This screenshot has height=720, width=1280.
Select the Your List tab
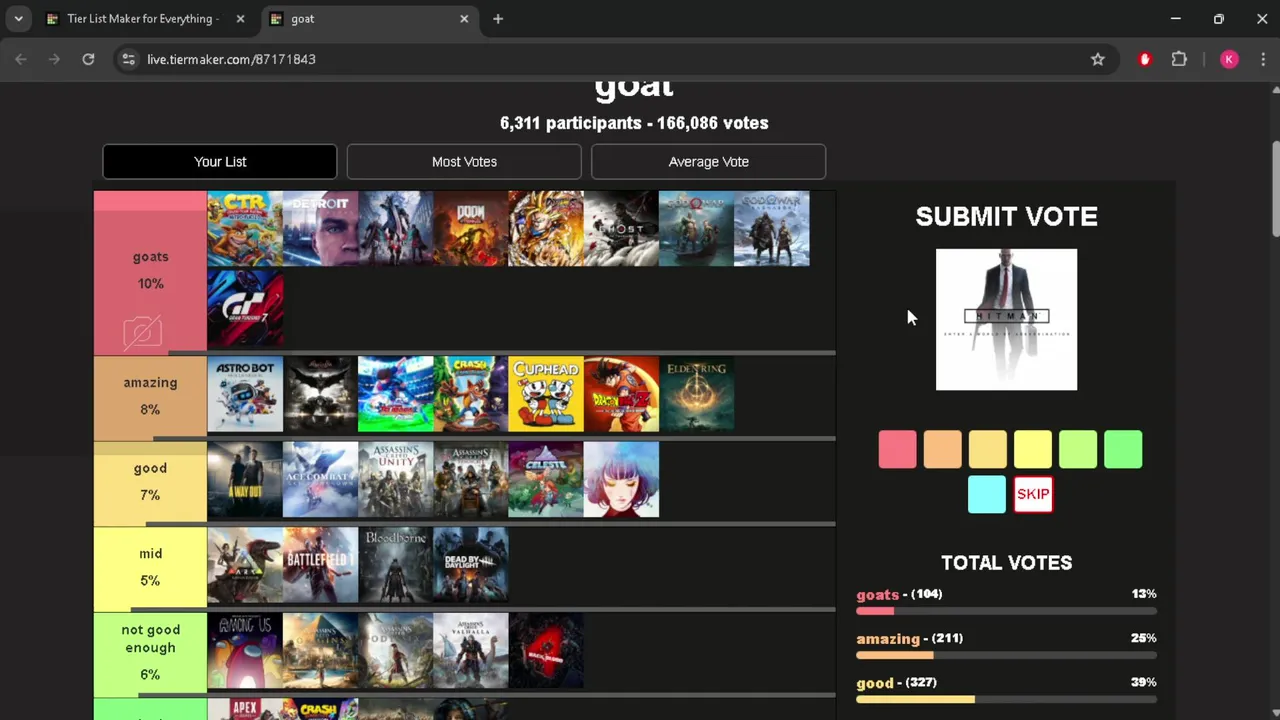click(x=220, y=162)
